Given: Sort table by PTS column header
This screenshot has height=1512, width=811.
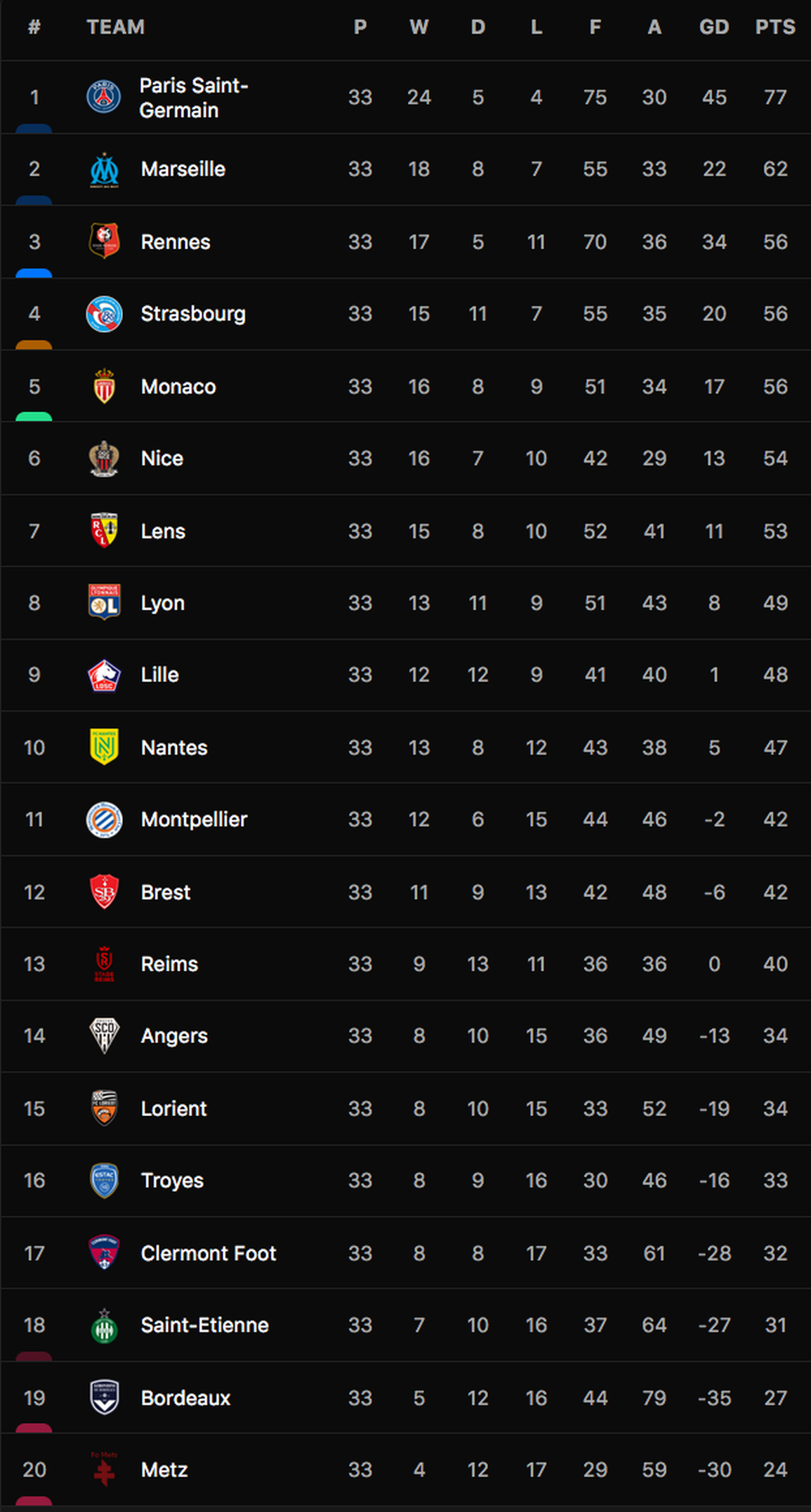Looking at the screenshot, I should coord(775,27).
